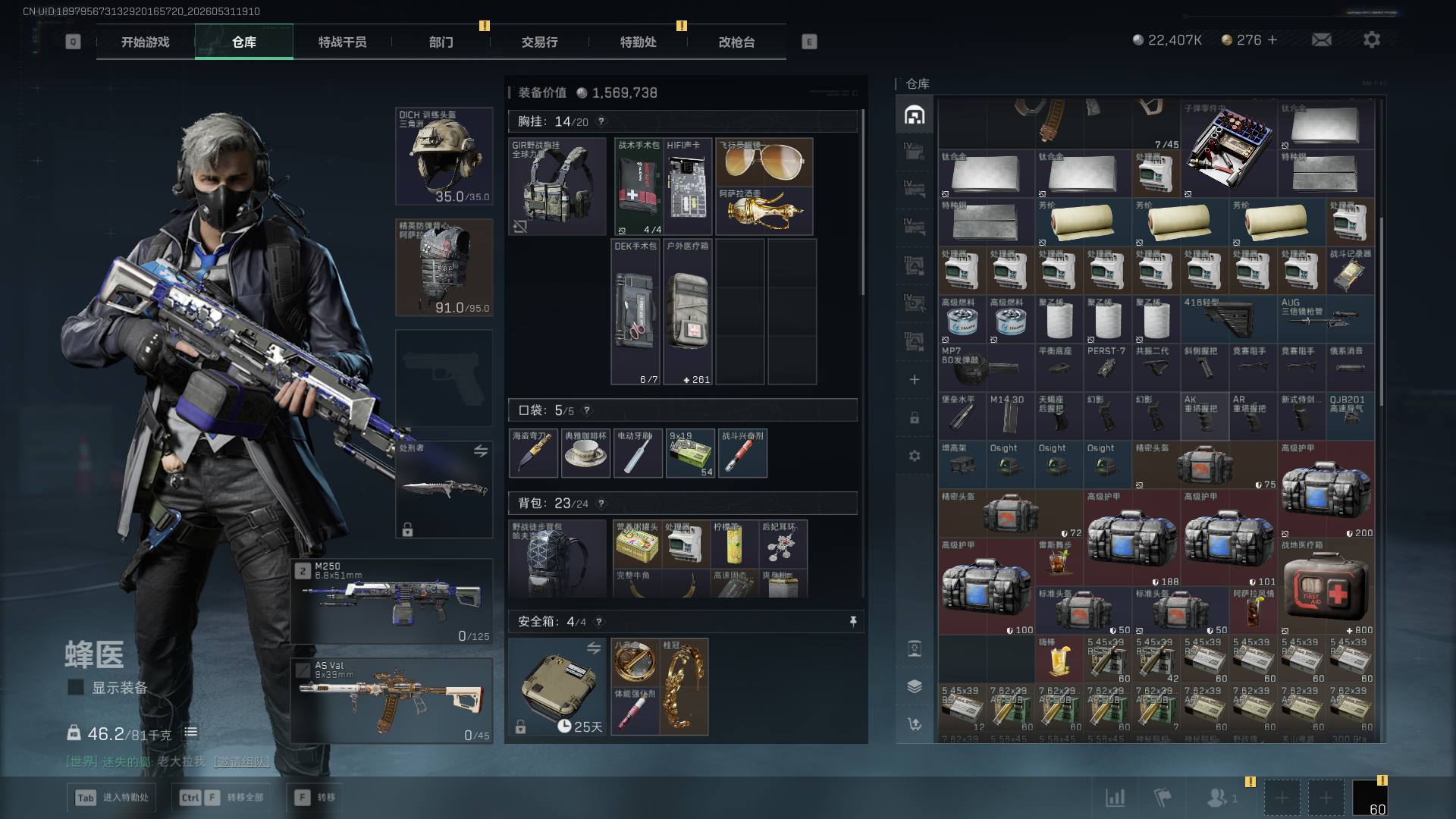1456x819 pixels.
Task: Open the friends list icon showing 1
Action: (x=1222, y=798)
